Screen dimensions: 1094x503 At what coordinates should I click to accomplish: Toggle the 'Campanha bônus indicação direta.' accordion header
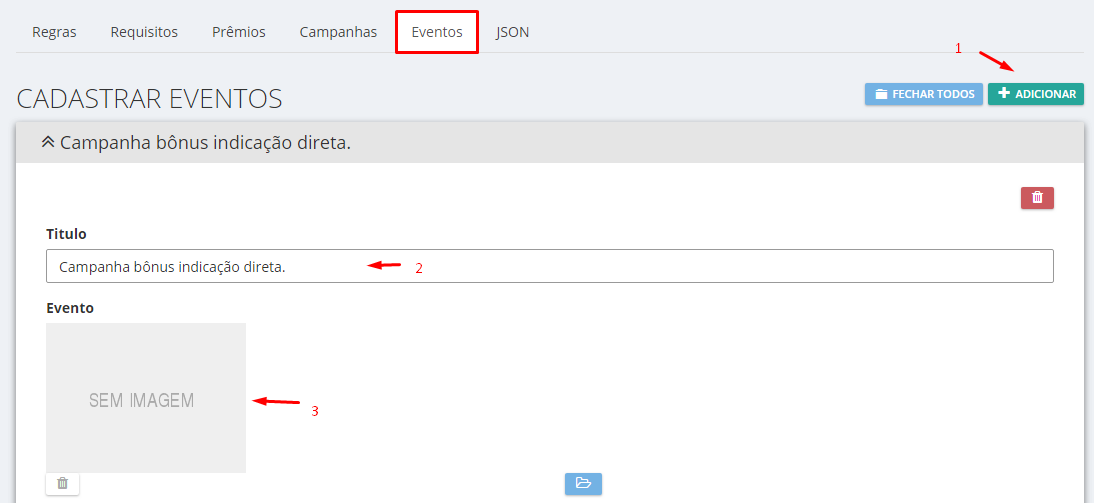pyautogui.click(x=205, y=143)
